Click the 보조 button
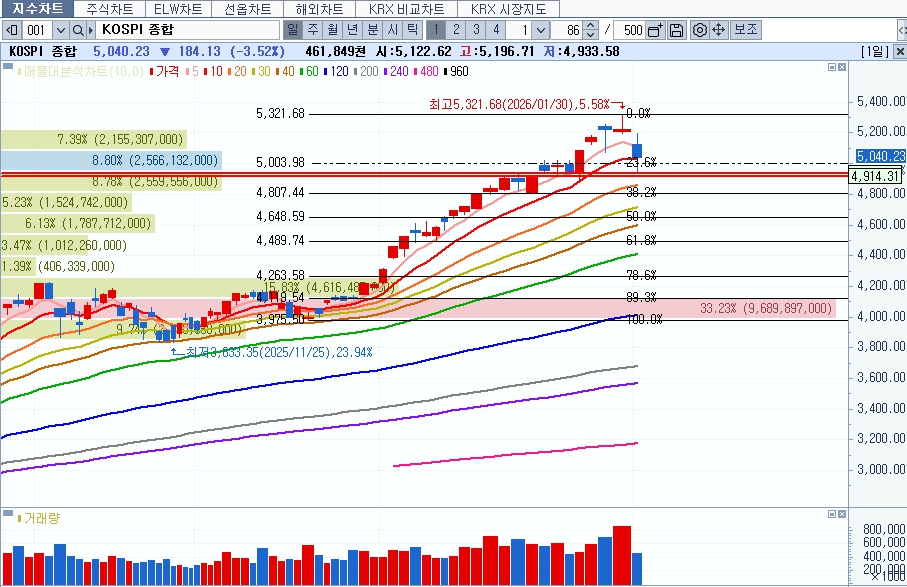This screenshot has width=907, height=587. click(x=746, y=30)
